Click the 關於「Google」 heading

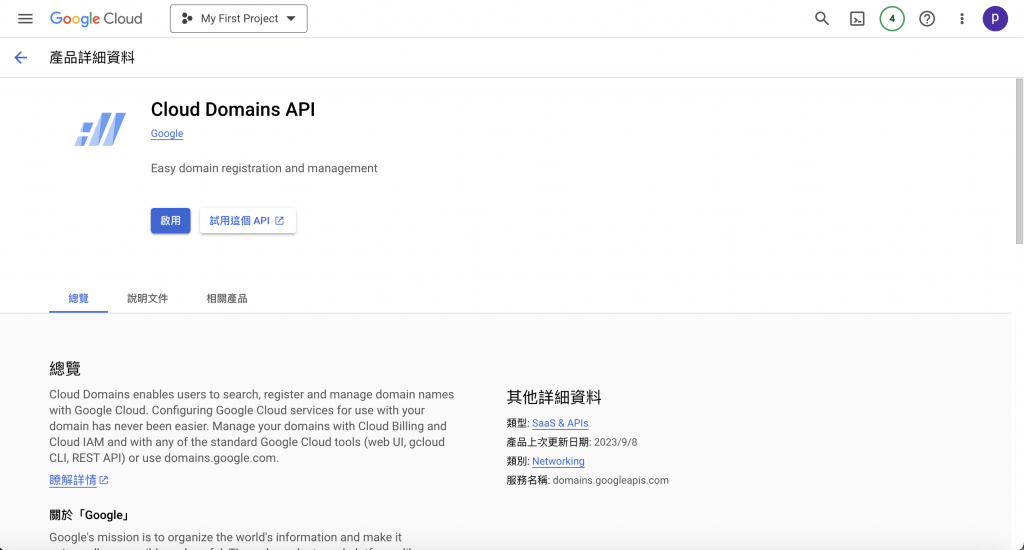tap(90, 515)
